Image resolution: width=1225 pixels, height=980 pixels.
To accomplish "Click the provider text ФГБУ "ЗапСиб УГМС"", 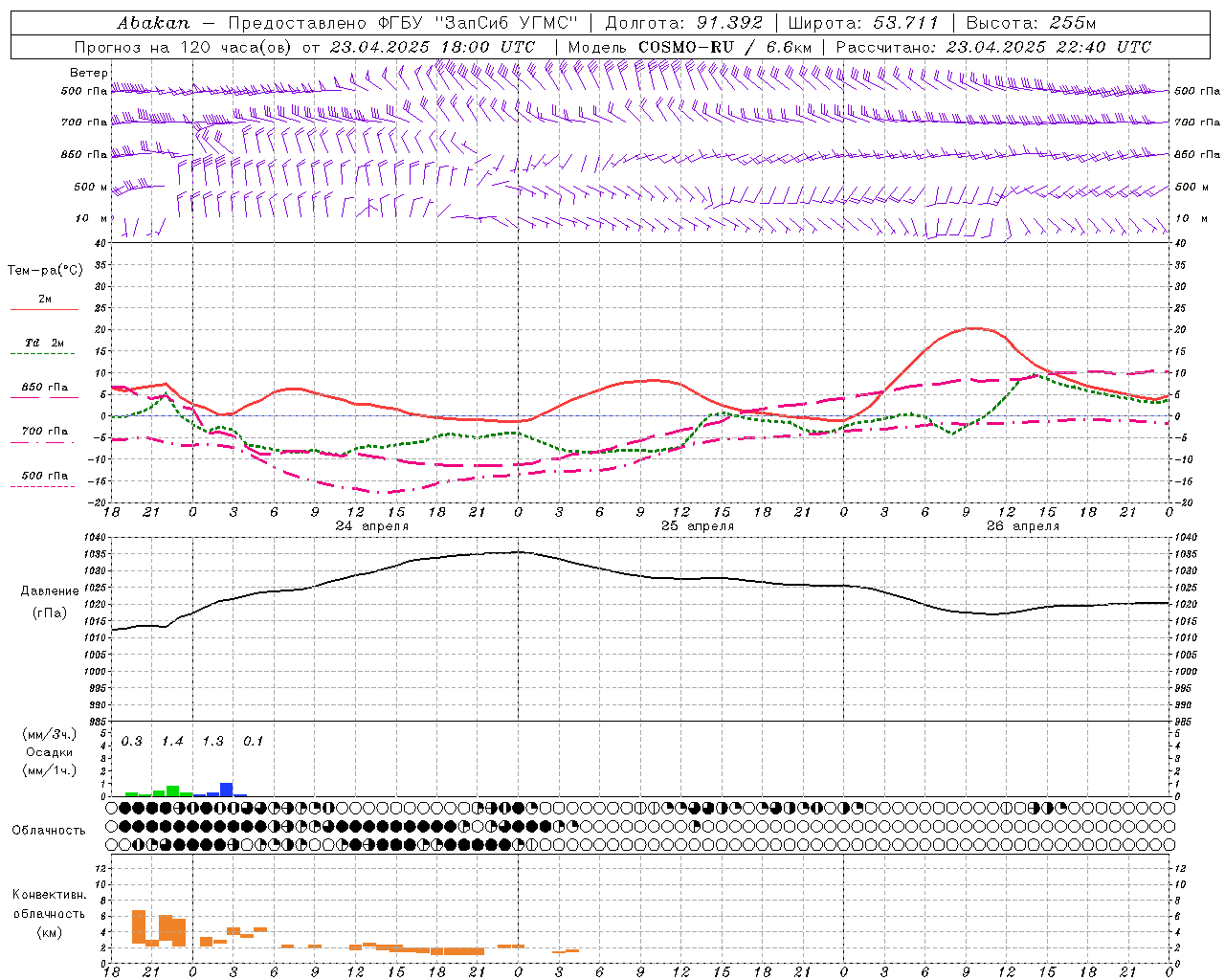I will coord(478,23).
